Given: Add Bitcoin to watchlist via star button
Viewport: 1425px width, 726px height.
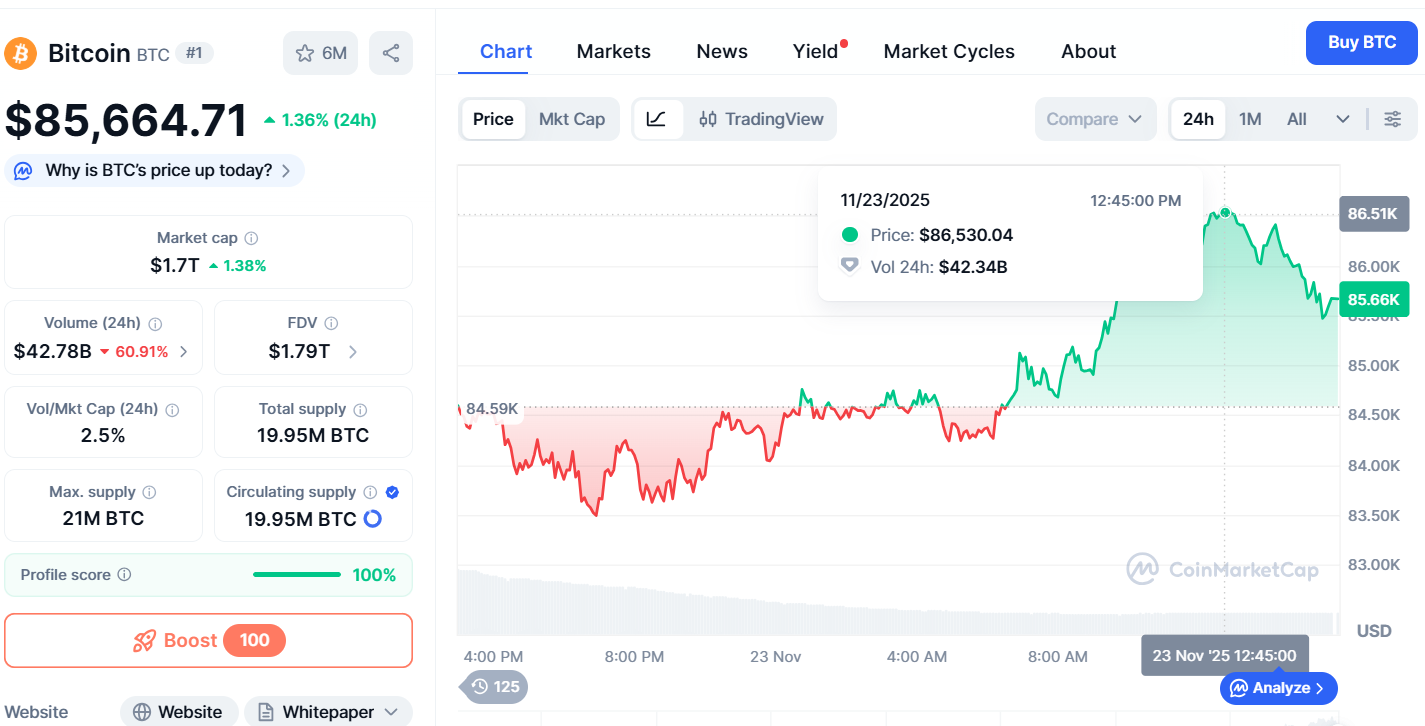Looking at the screenshot, I should 320,53.
